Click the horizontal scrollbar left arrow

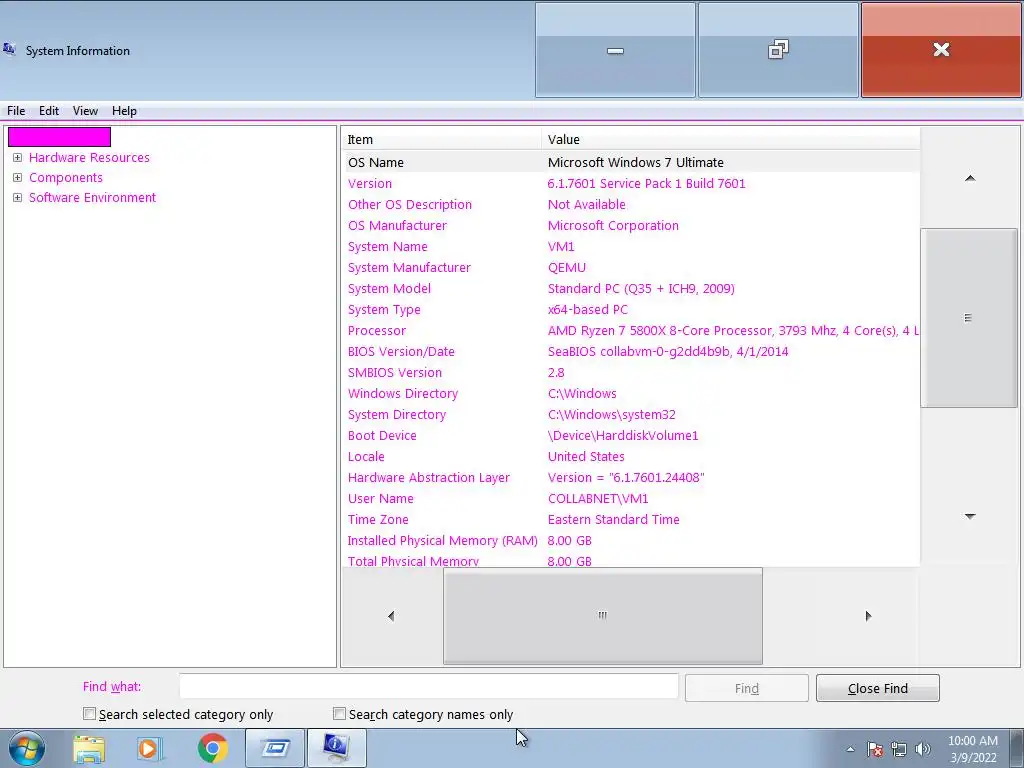coord(391,616)
